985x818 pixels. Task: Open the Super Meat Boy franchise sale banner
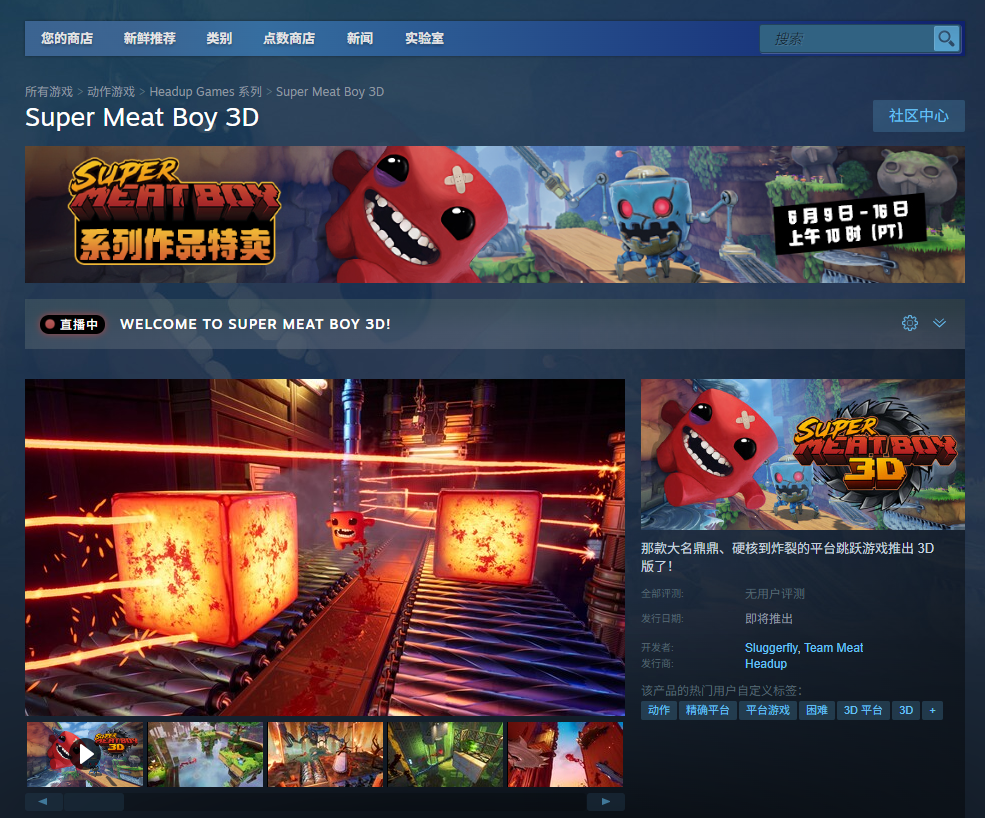494,214
